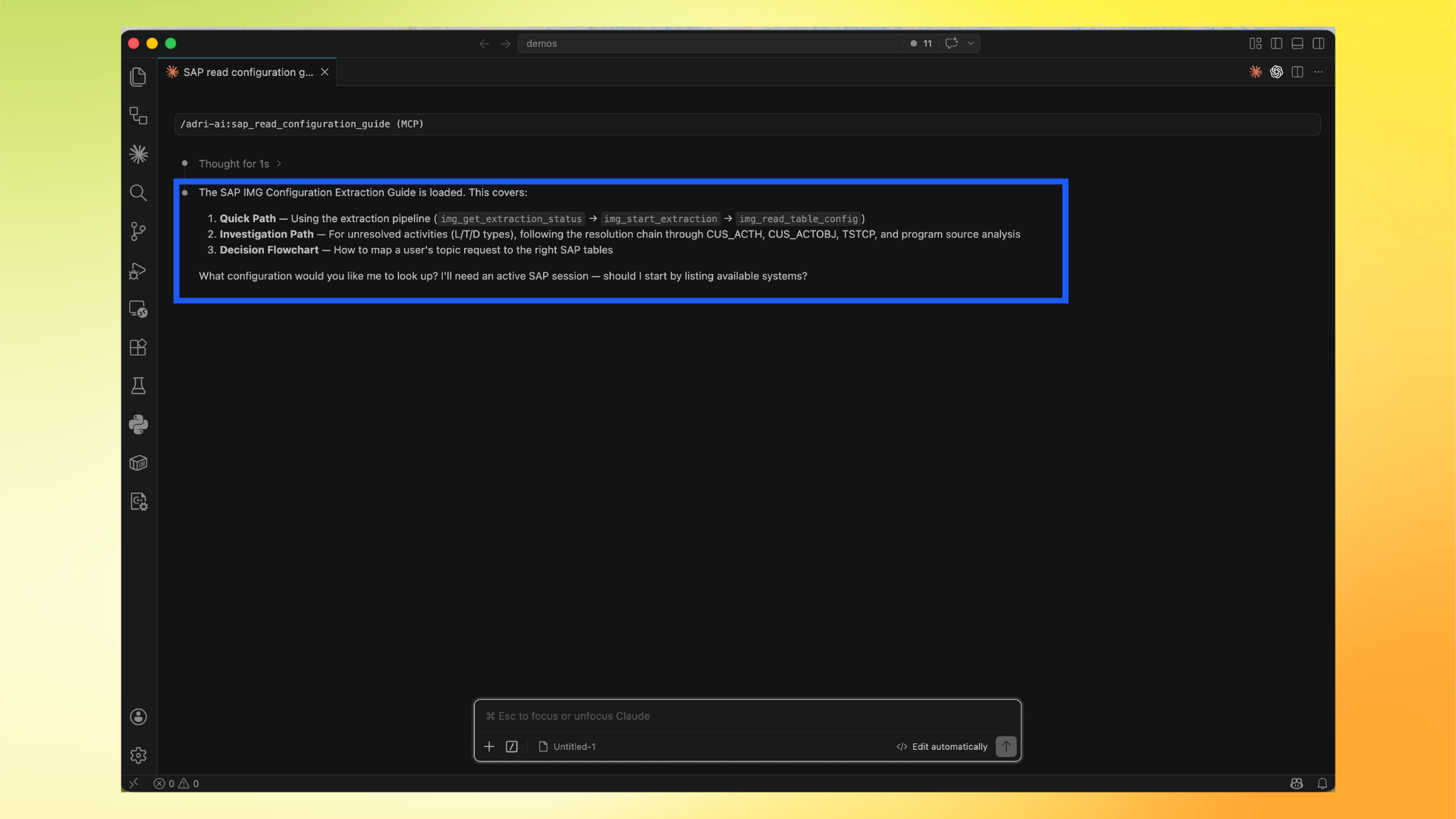Open the Extensions view
The image size is (1456, 819).
click(138, 347)
